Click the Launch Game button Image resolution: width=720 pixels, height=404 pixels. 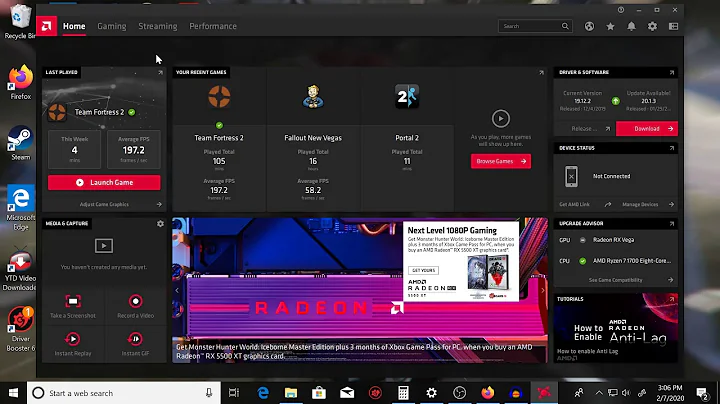click(x=104, y=183)
